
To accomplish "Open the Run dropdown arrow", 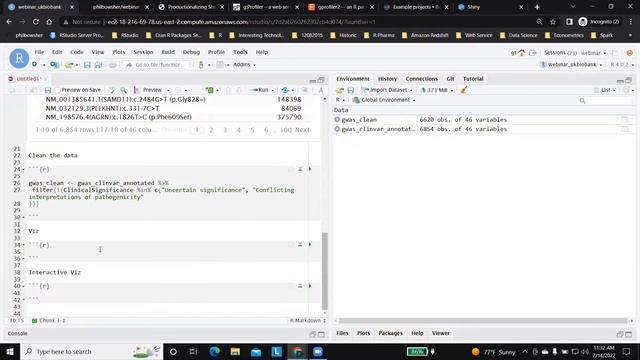I will pos(272,90).
